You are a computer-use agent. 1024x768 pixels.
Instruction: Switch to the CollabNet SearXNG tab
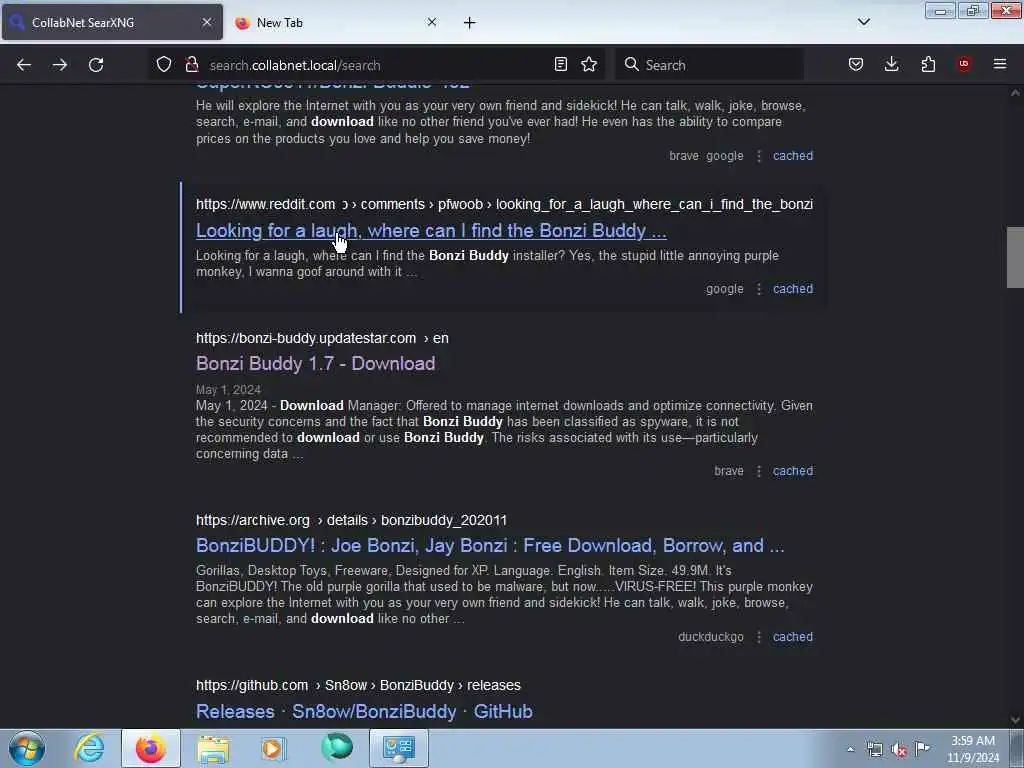tap(112, 22)
